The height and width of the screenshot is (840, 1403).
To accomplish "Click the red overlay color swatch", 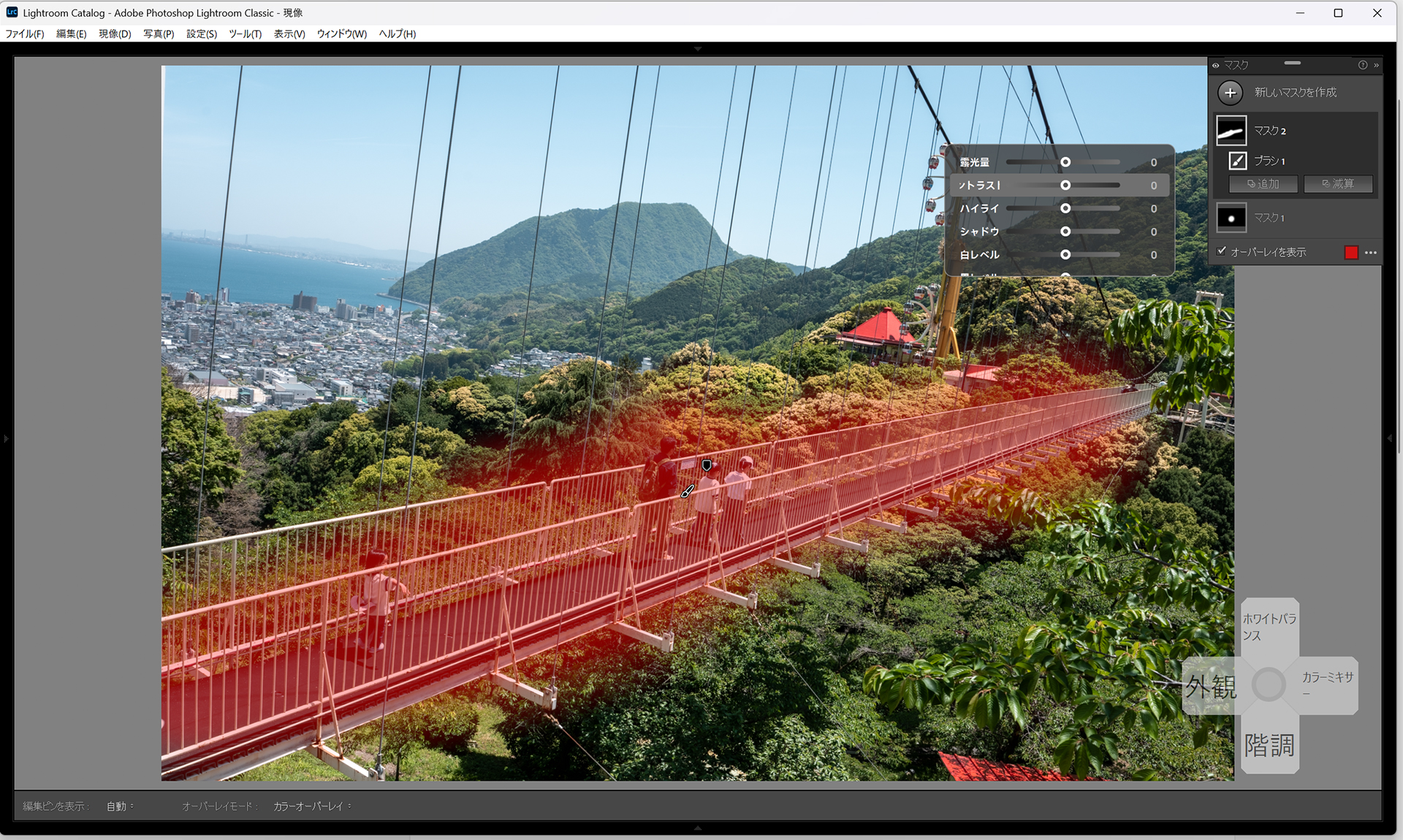I will click(x=1351, y=253).
